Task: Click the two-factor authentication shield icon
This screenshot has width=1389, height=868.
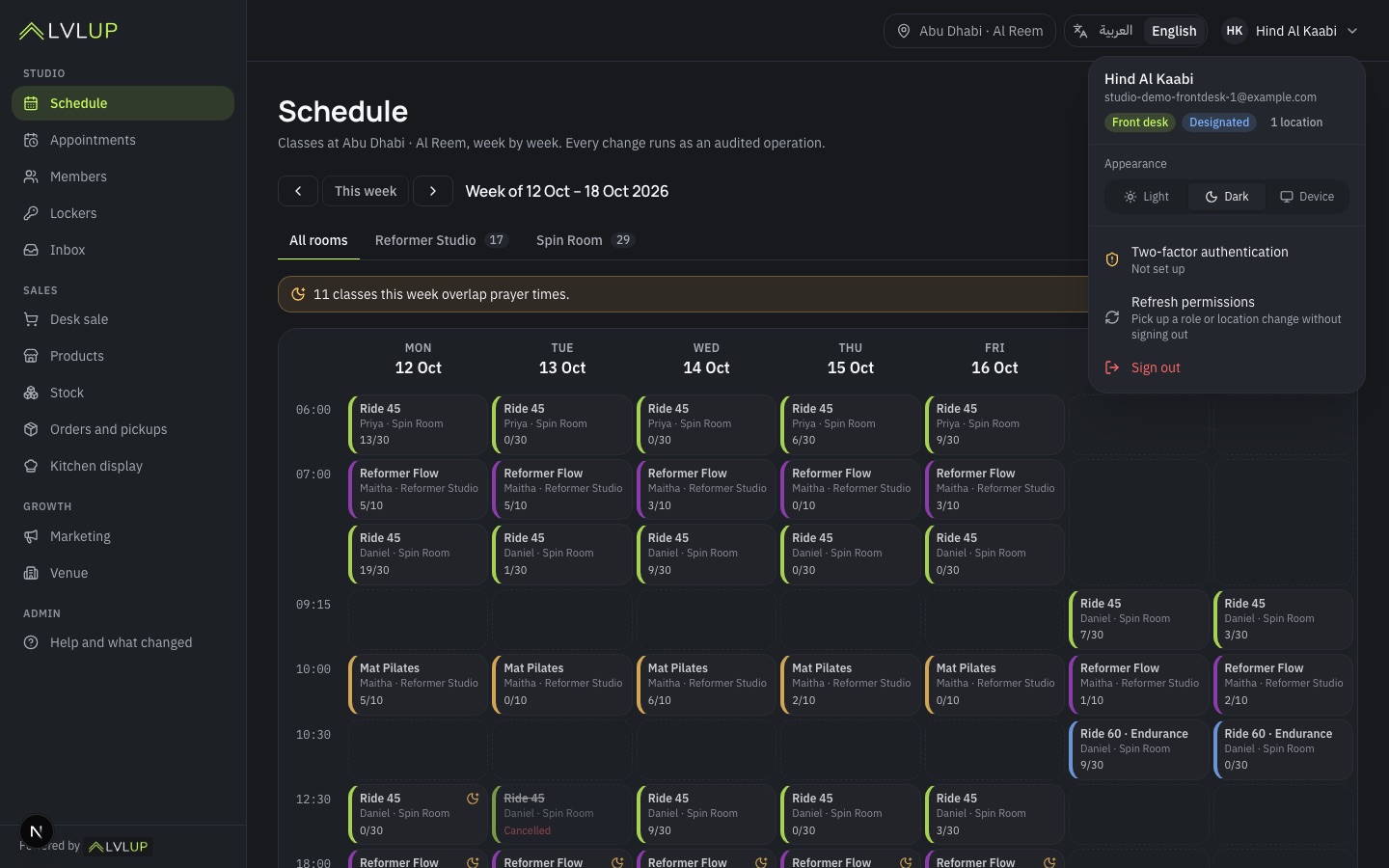Action: (x=1112, y=259)
